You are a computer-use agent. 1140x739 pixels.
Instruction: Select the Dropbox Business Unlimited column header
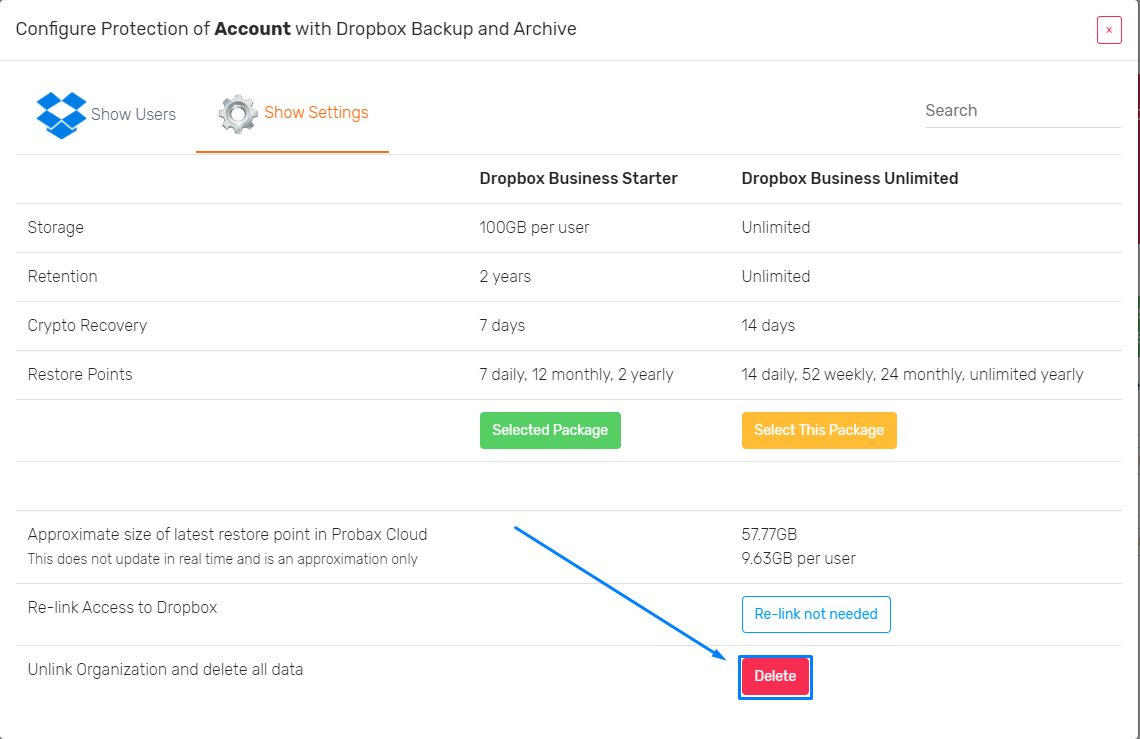[850, 178]
